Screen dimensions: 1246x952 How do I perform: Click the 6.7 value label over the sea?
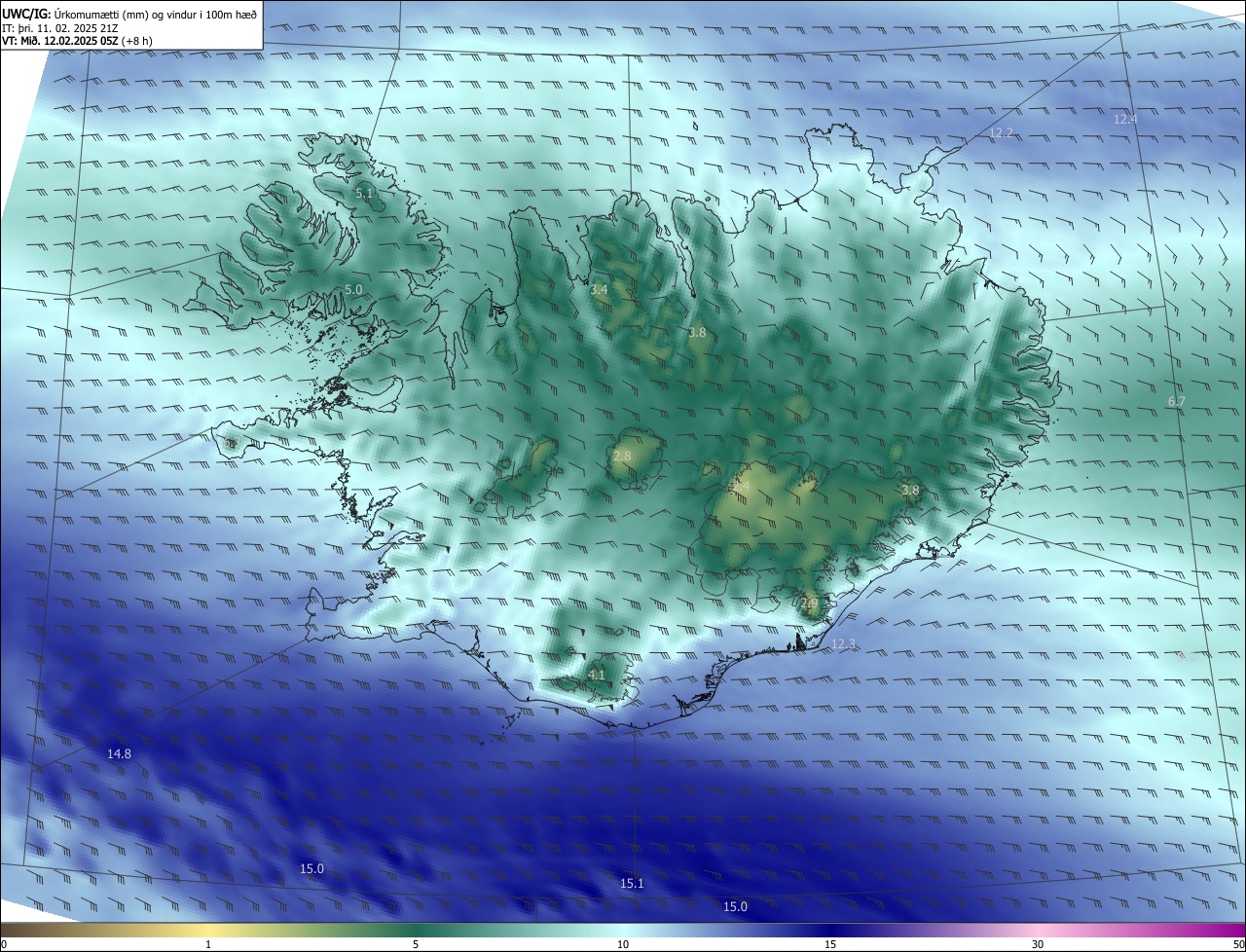coord(1176,401)
